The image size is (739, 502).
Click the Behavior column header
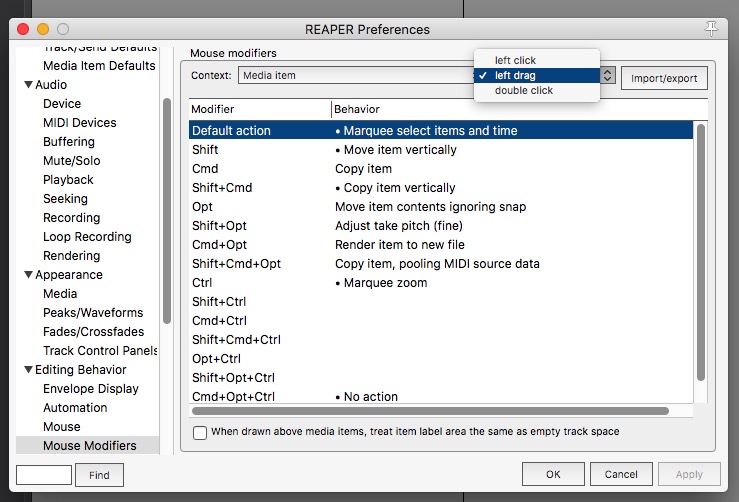coord(519,109)
